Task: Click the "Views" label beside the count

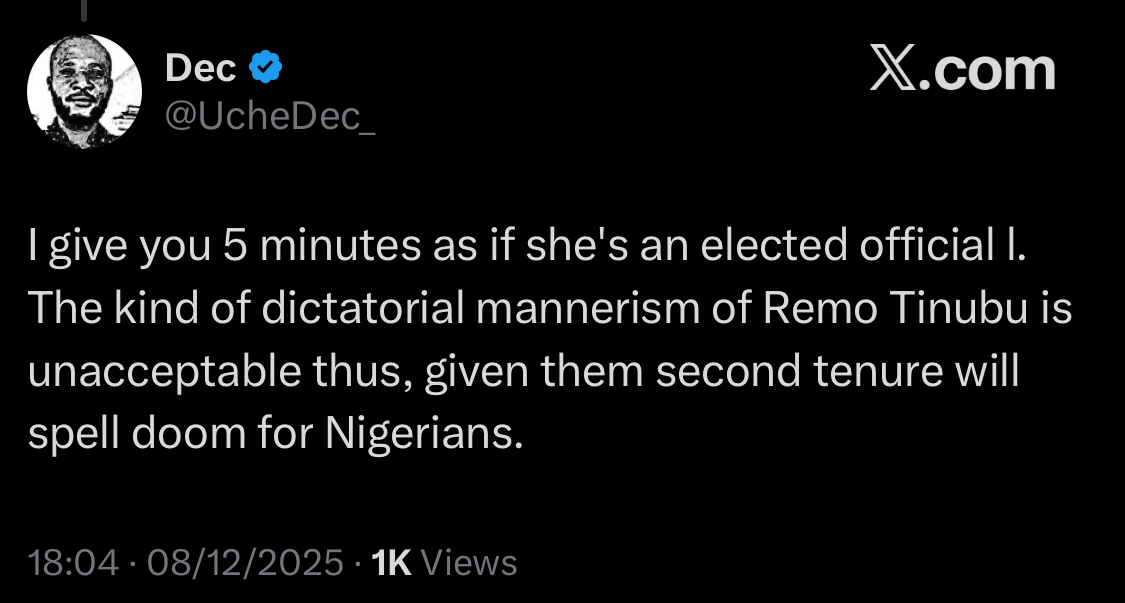Action: 469,563
